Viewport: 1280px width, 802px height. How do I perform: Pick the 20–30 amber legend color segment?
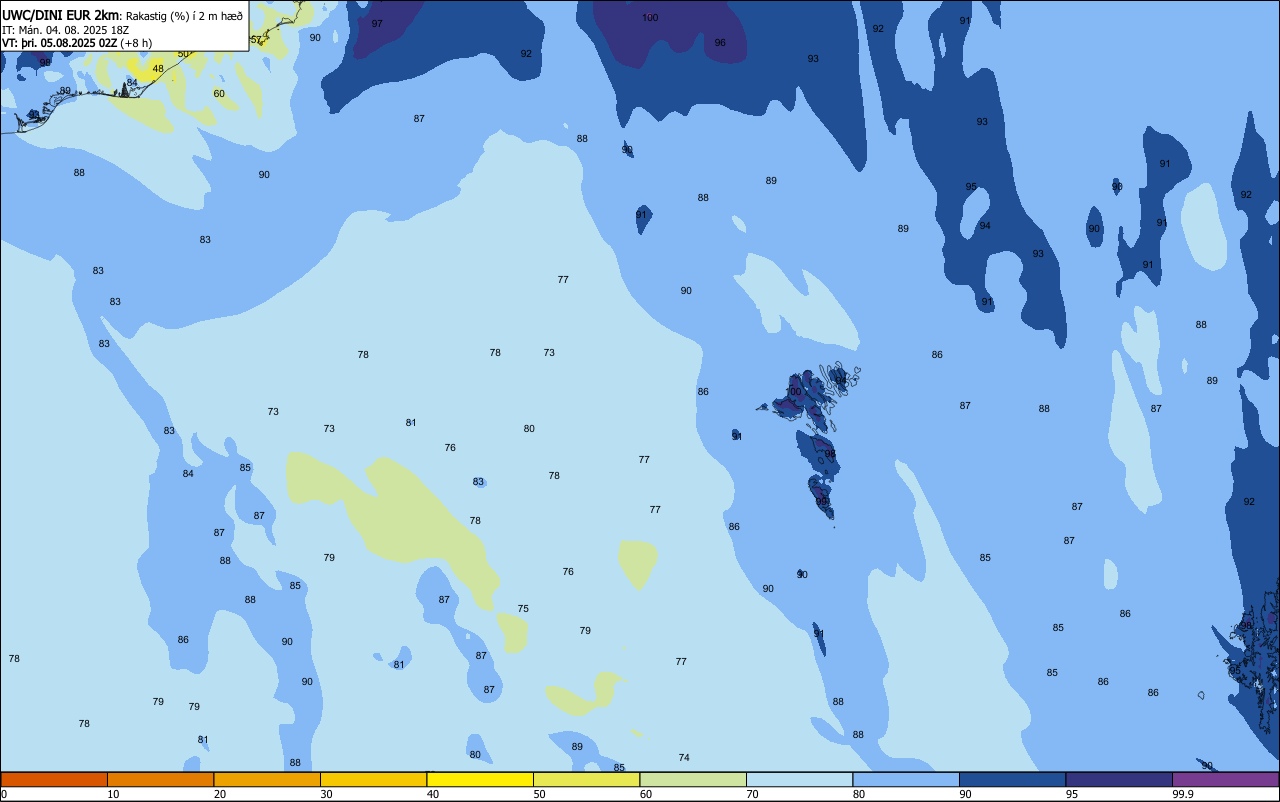267,779
